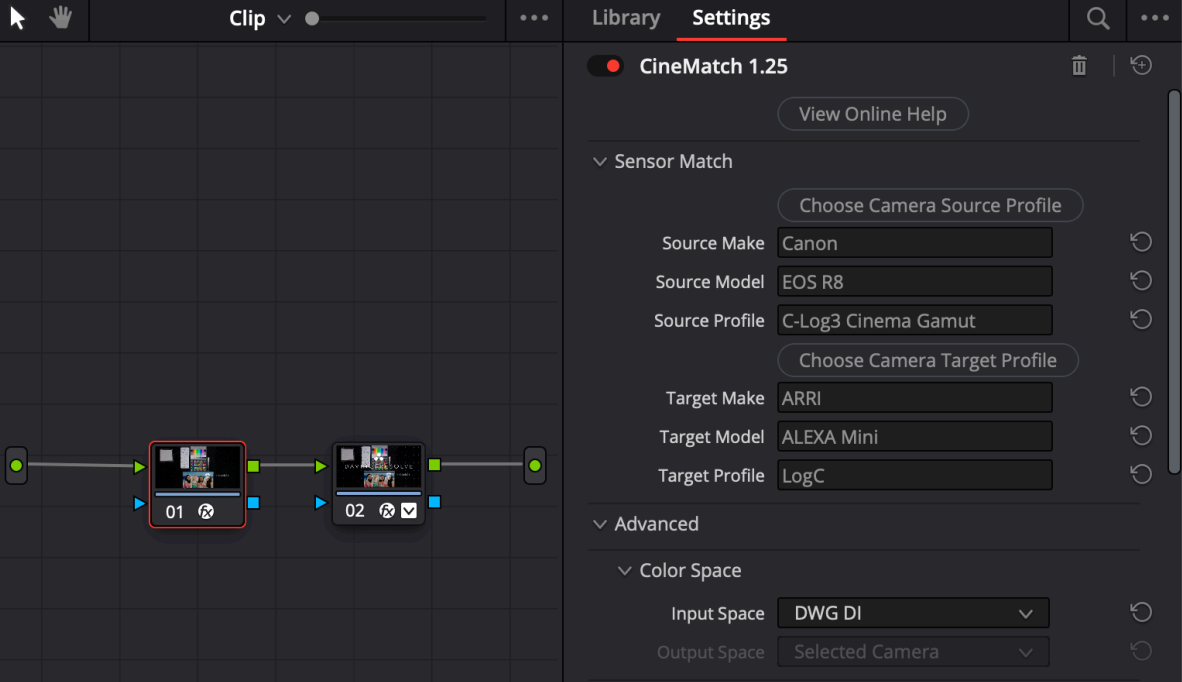Viewport: 1182px width, 682px height.
Task: Select the hand pan tool
Action: [62, 18]
